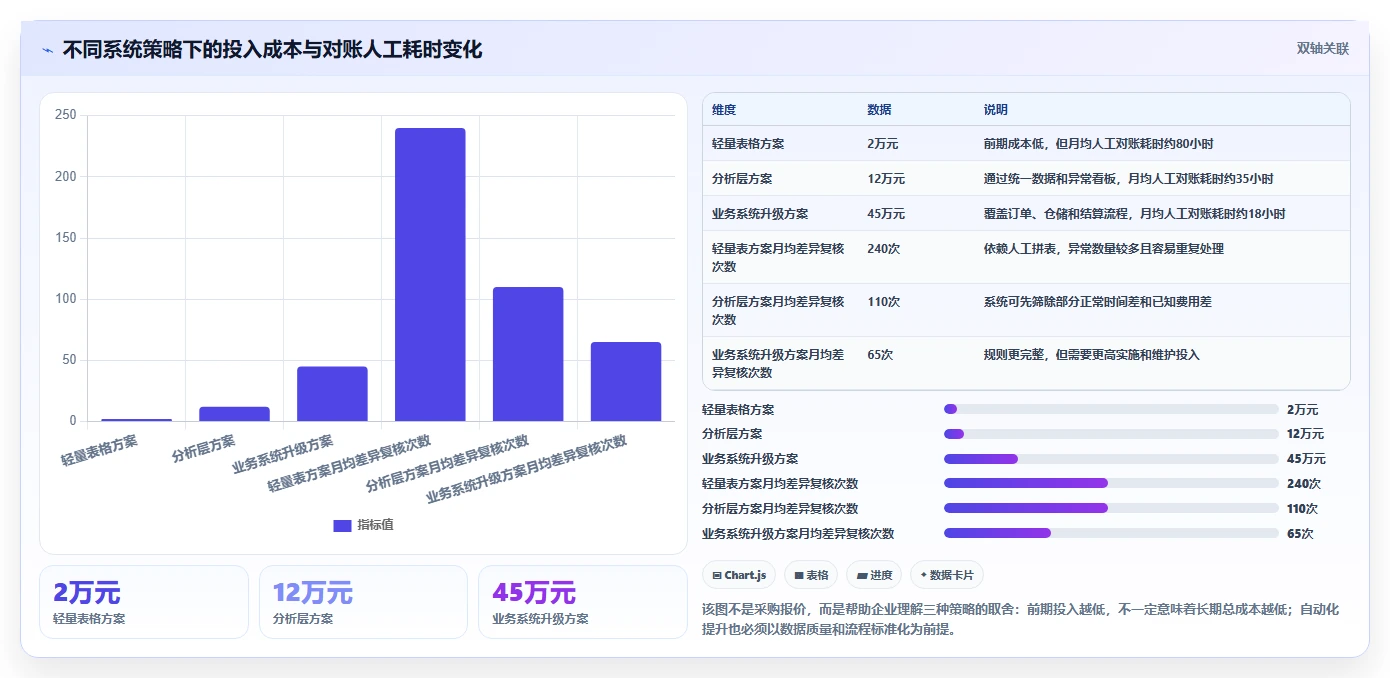Screen dimensions: 1390x678
Task: Click table cell 分析层方案
Action: point(742,179)
